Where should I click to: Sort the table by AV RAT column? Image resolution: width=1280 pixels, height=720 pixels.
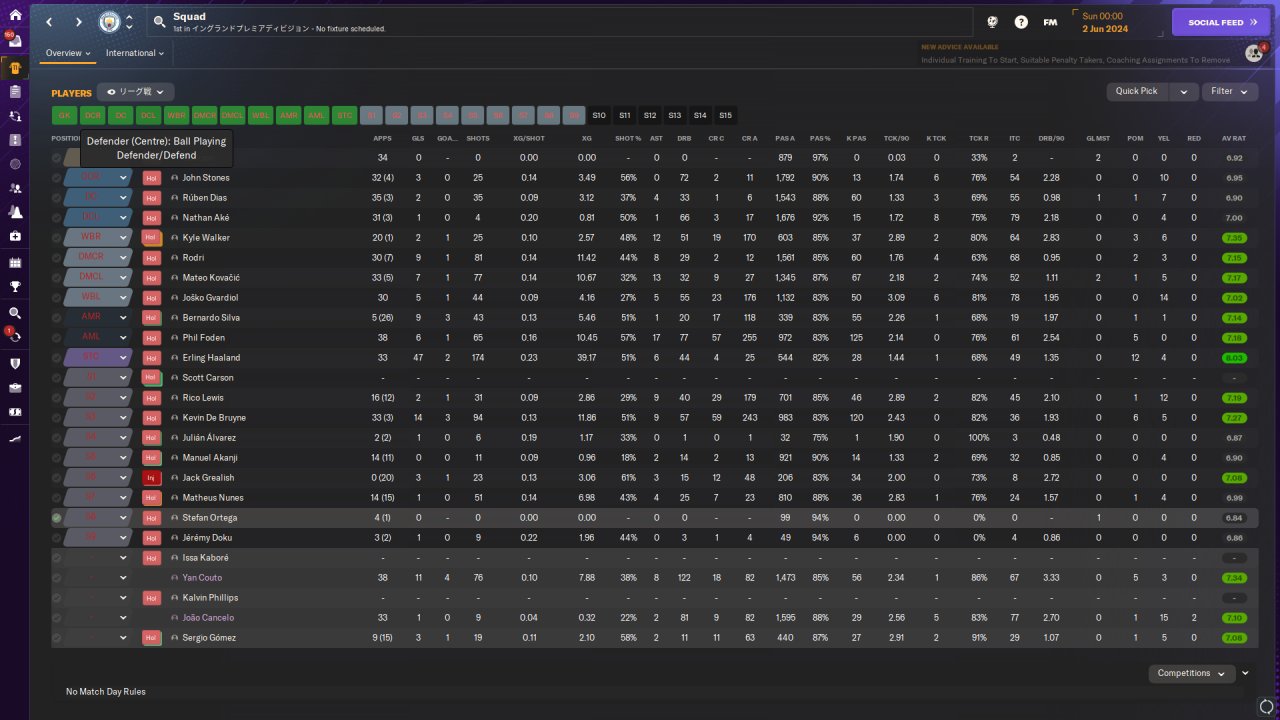[x=1234, y=139]
